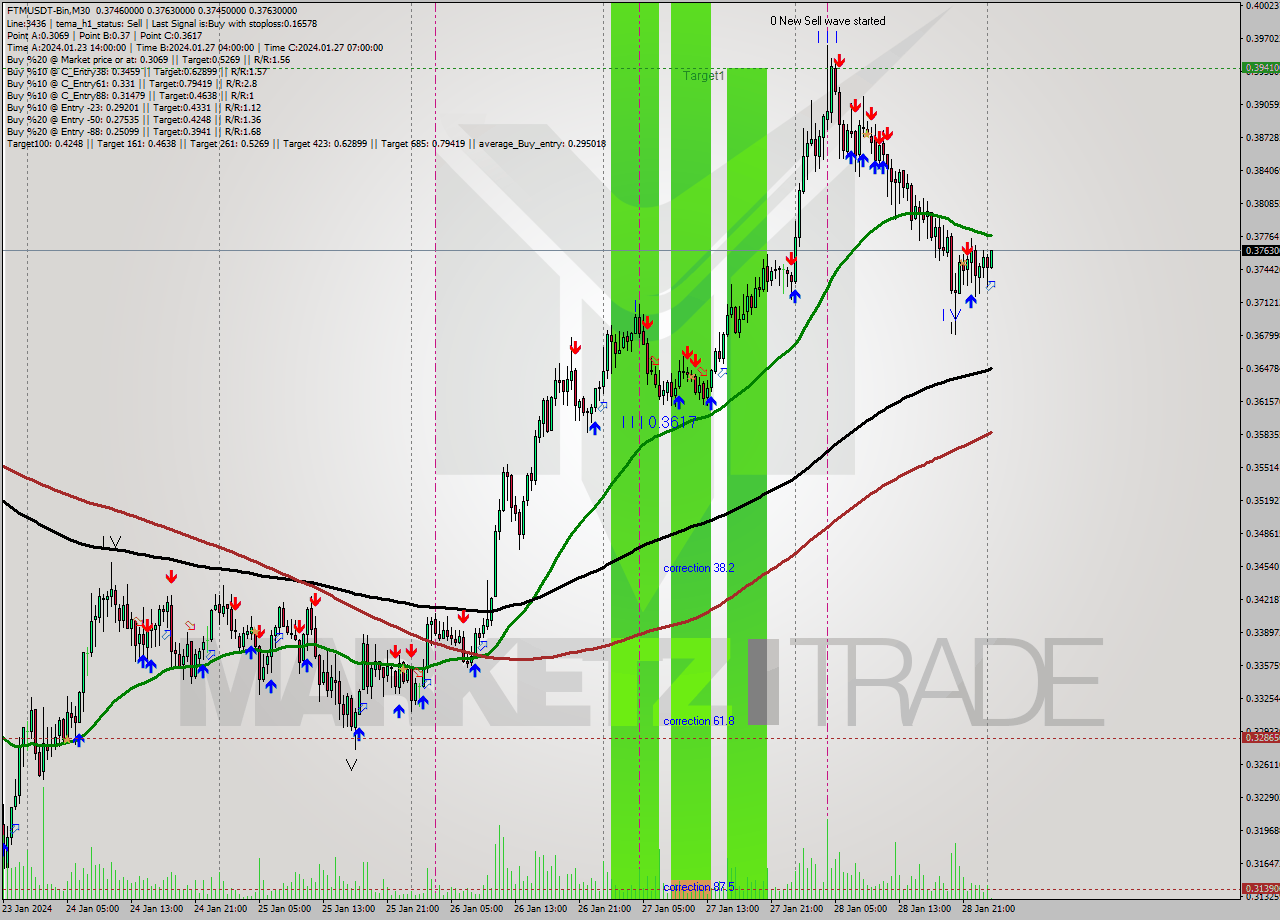Click the '26 Jan 05:00' time axis label
Viewport: 1280px width, 920px height.
tap(476, 909)
